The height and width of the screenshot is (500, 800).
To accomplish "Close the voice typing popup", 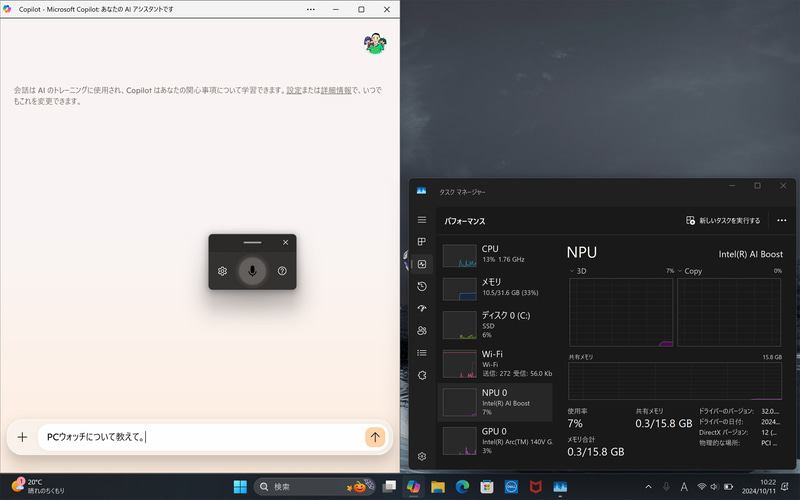I will 286,242.
